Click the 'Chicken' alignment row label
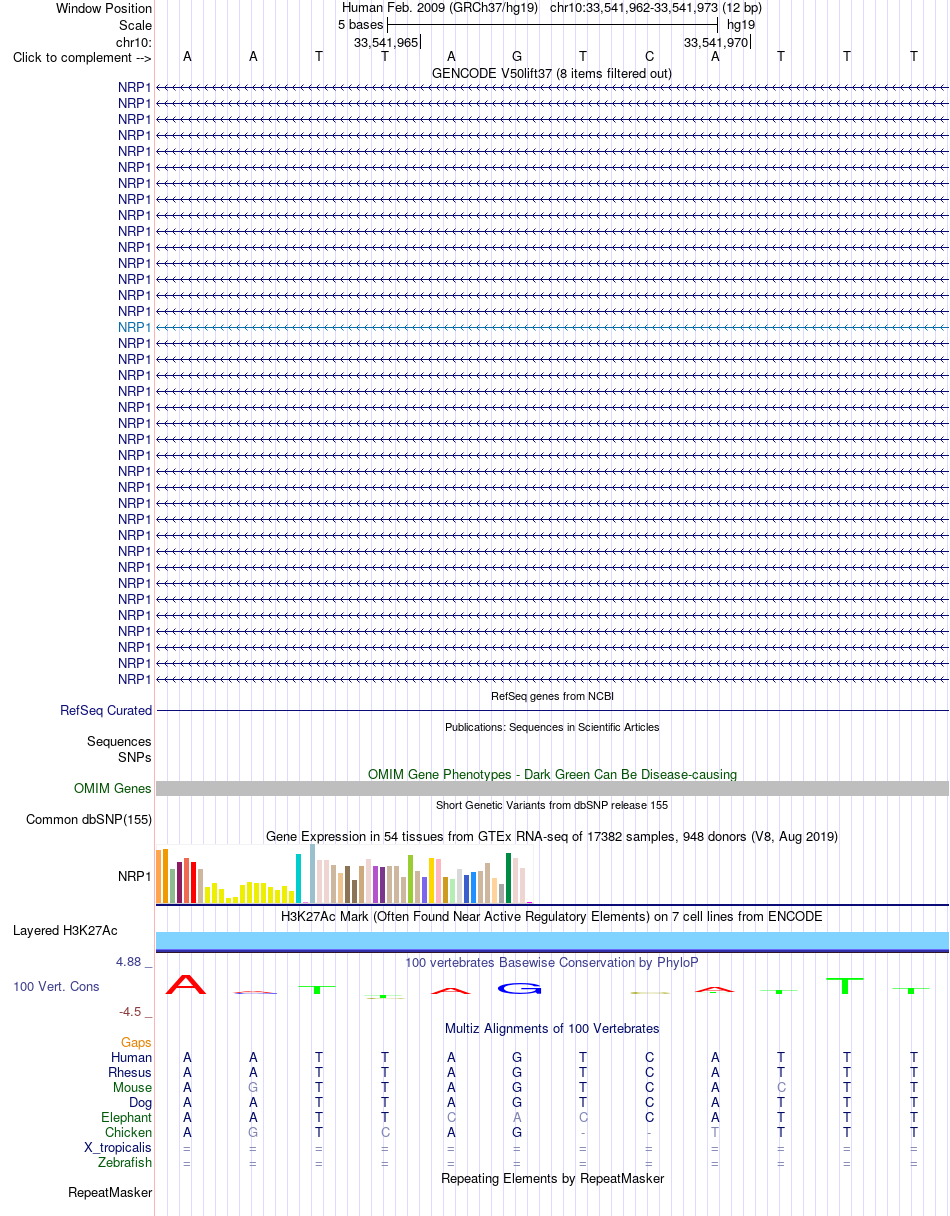 click(x=129, y=1133)
